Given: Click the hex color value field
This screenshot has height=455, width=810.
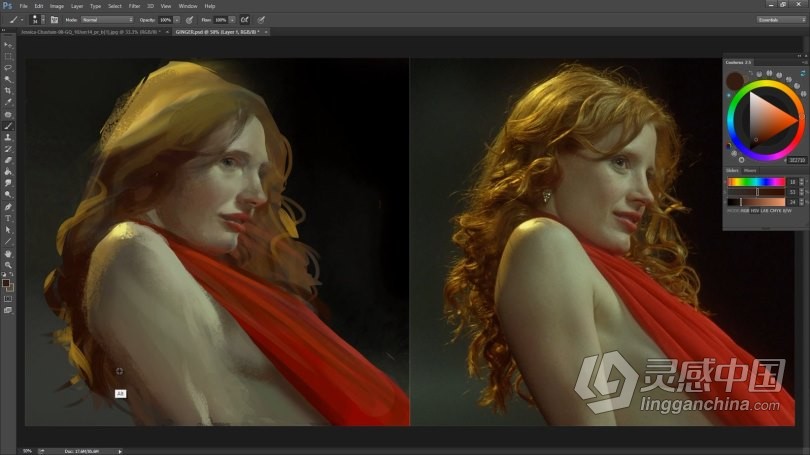Looking at the screenshot, I should pos(797,160).
